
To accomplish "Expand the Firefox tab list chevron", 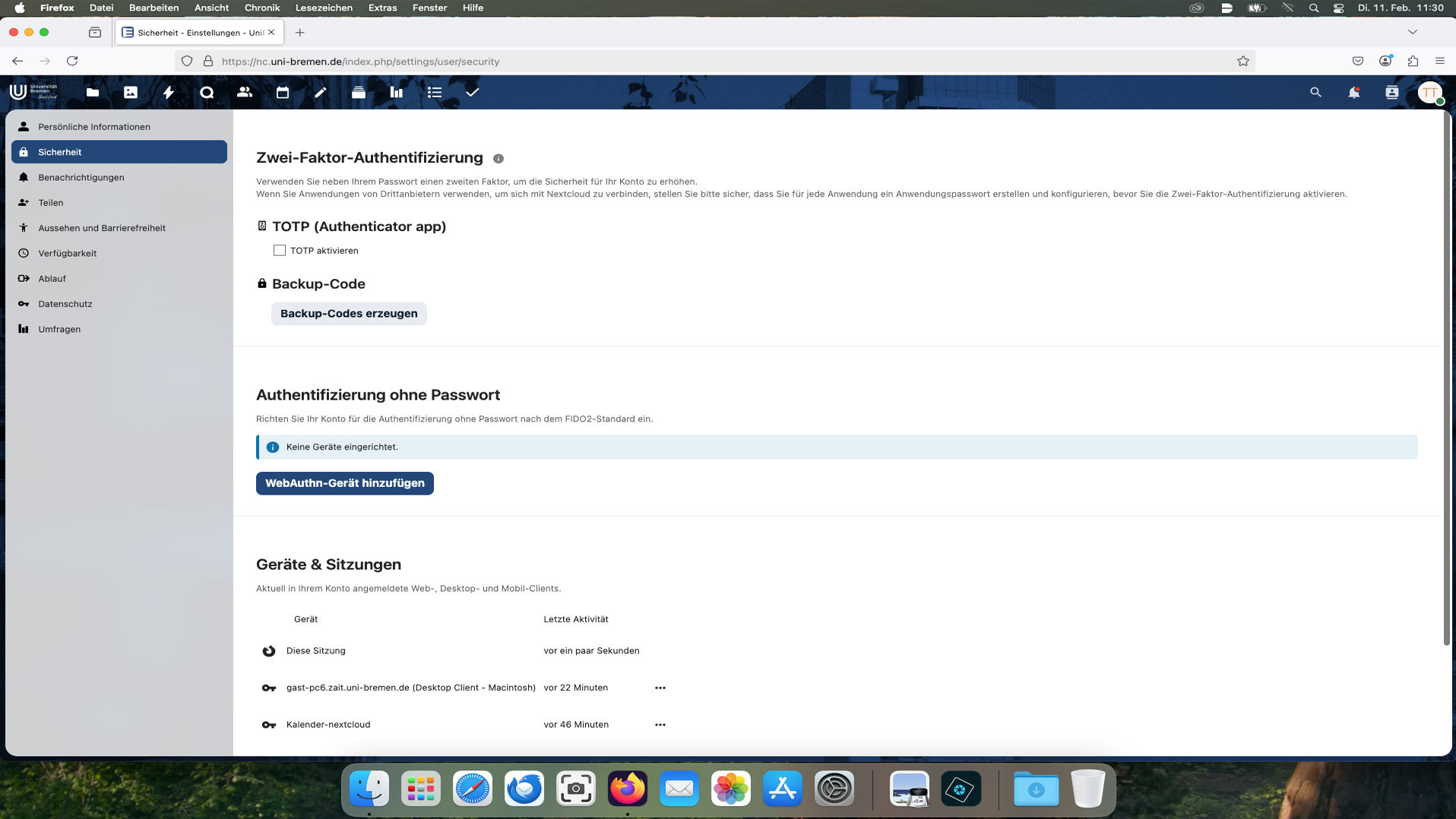I will coord(1412,32).
